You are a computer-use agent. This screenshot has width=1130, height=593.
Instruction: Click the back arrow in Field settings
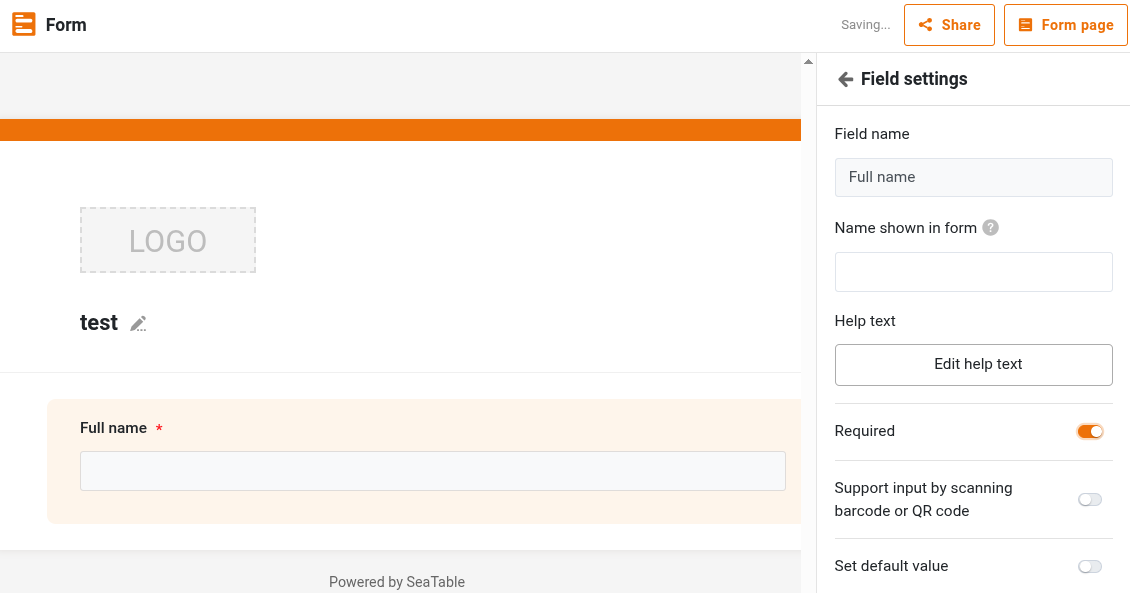pyautogui.click(x=845, y=79)
